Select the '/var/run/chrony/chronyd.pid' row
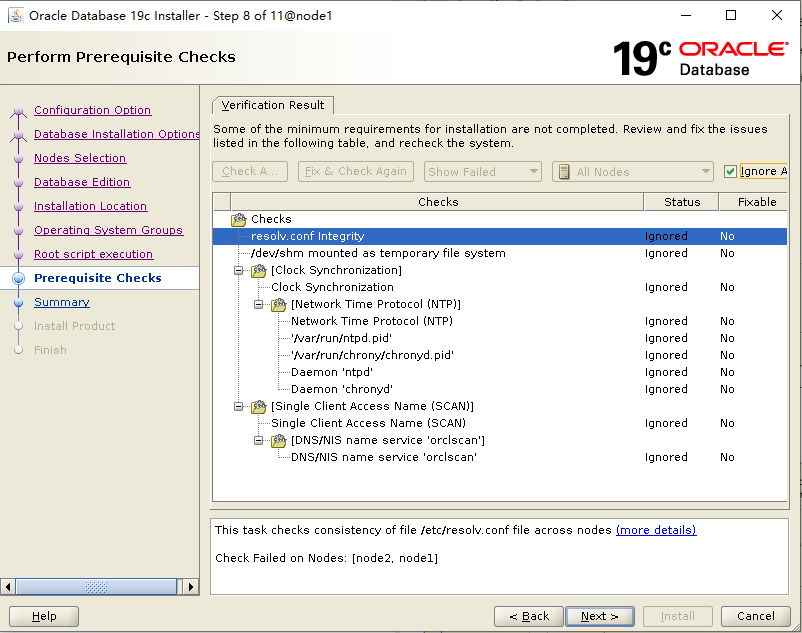 click(x=500, y=355)
